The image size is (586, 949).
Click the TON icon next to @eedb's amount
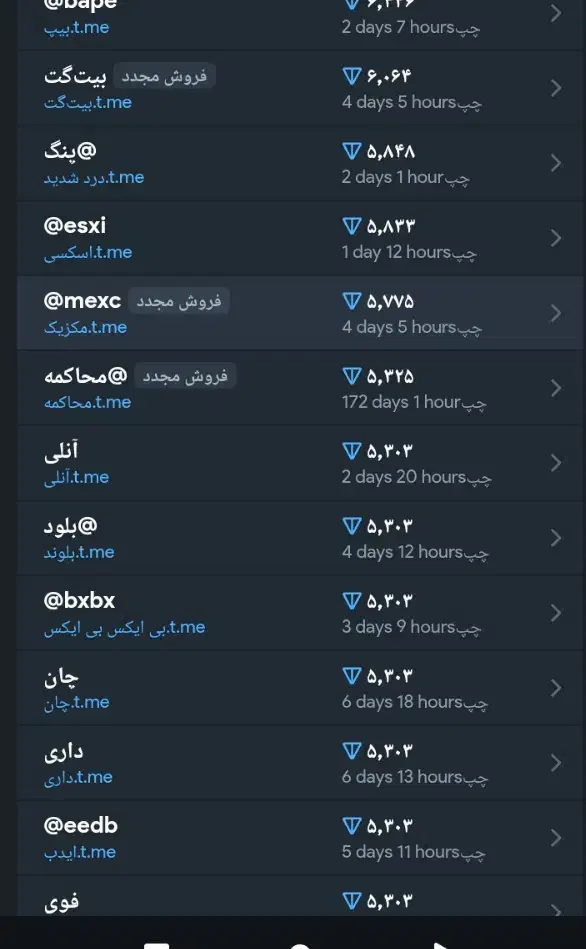(351, 826)
